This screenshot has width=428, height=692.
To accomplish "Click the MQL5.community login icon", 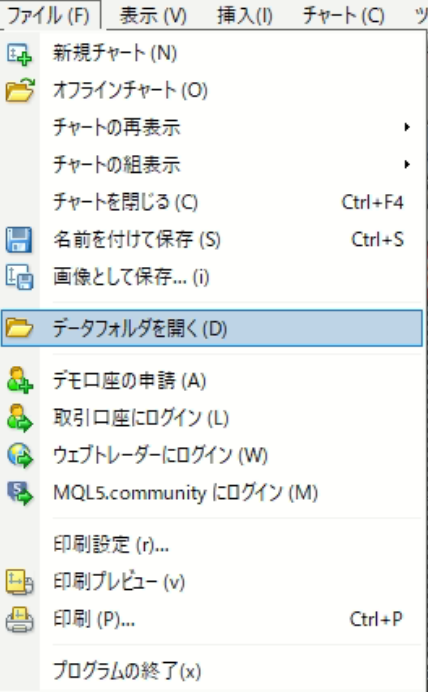I will (x=20, y=493).
